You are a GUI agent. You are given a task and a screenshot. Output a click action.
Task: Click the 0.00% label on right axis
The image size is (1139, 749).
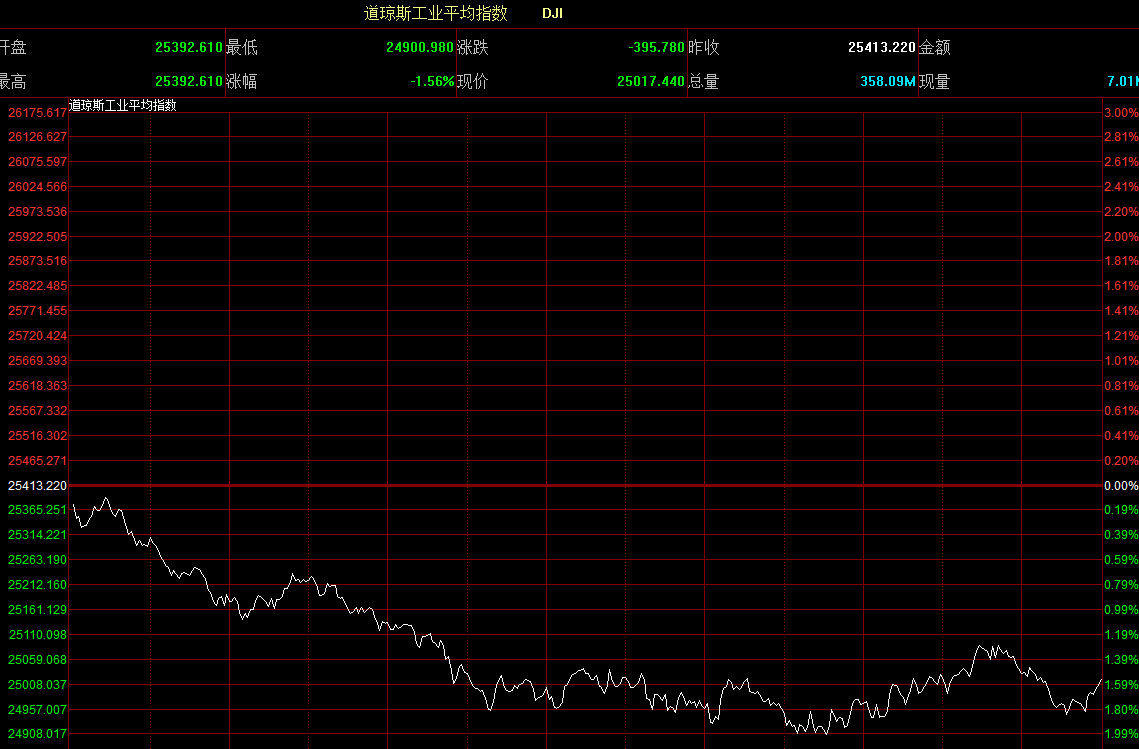pos(1120,485)
